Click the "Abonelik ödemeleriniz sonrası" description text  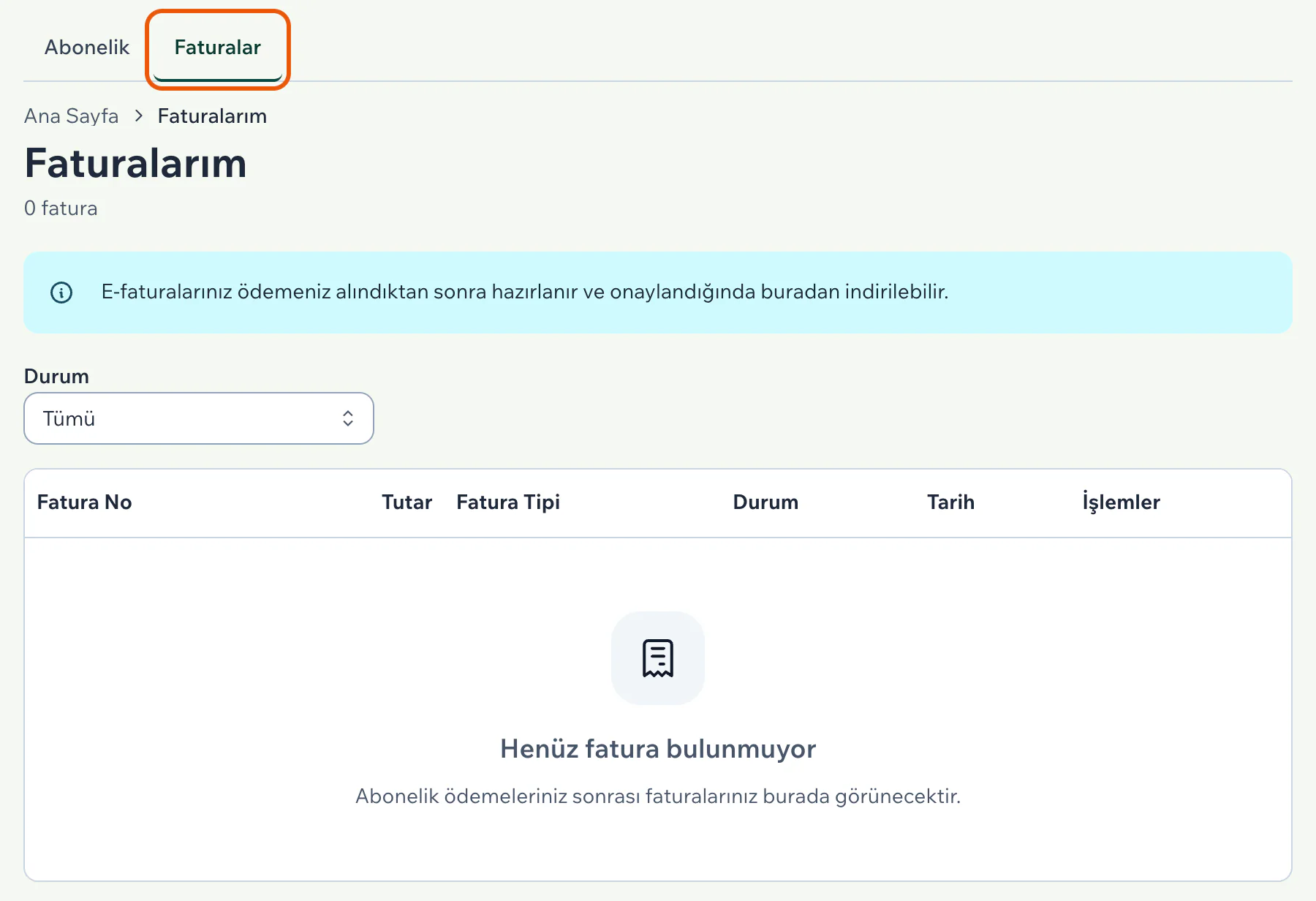pyautogui.click(x=658, y=796)
